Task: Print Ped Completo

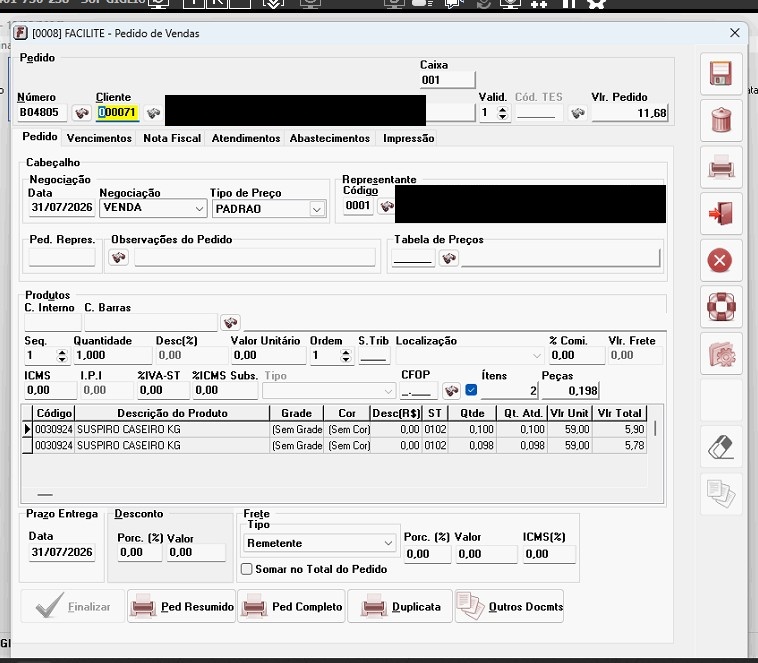Action: pyautogui.click(x=292, y=606)
